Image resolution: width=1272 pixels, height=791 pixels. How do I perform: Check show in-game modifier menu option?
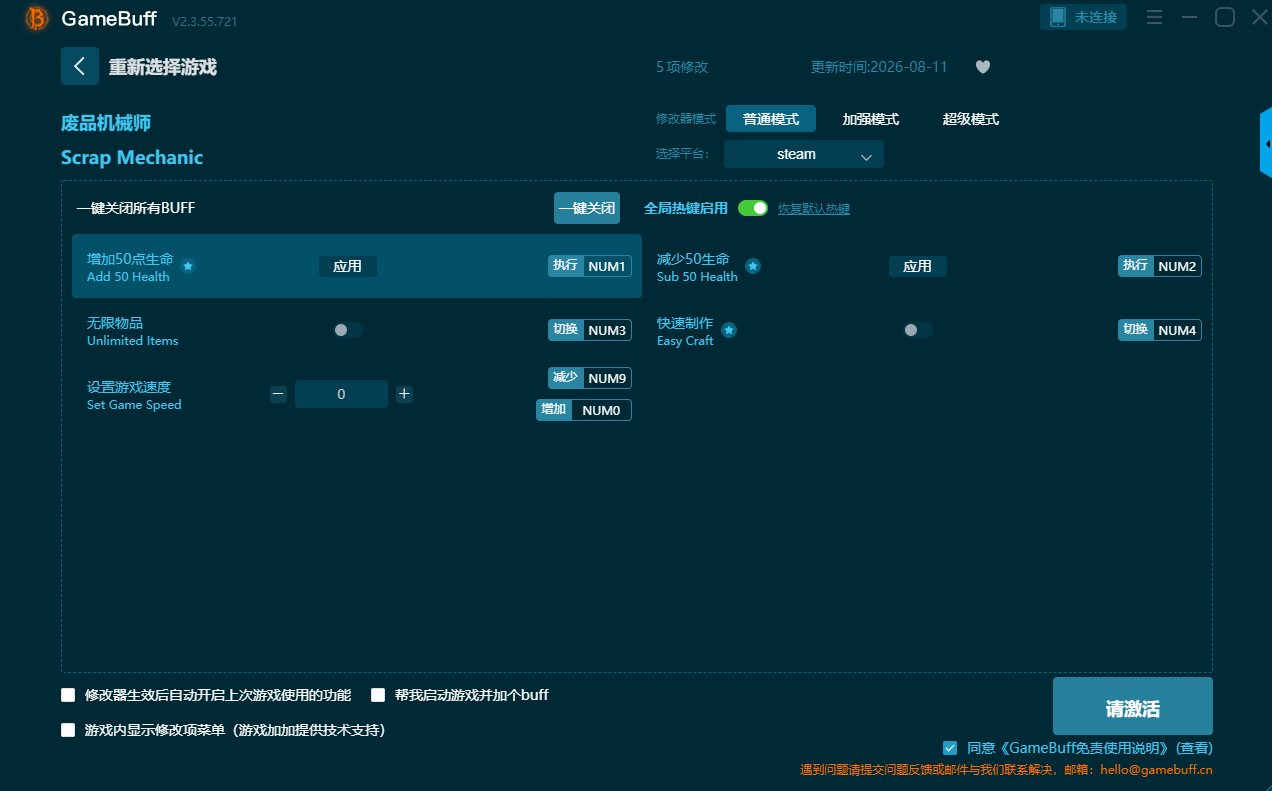pos(68,730)
